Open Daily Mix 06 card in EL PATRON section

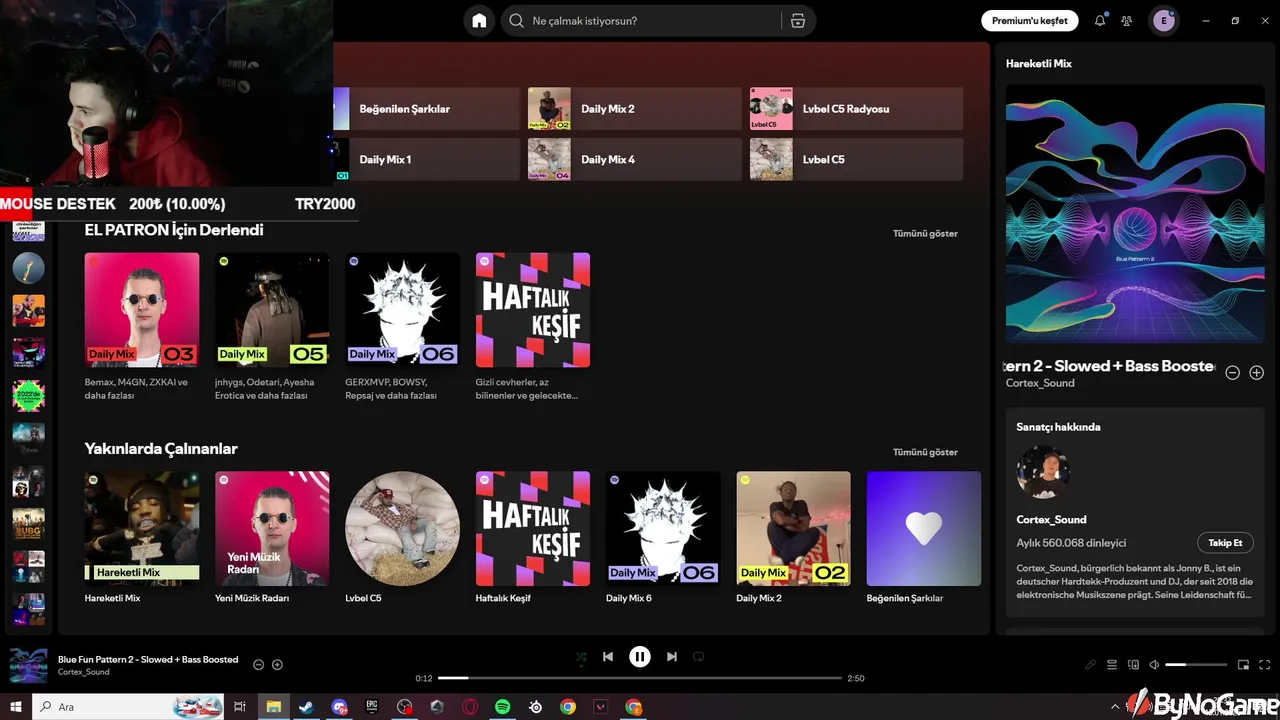[403, 327]
